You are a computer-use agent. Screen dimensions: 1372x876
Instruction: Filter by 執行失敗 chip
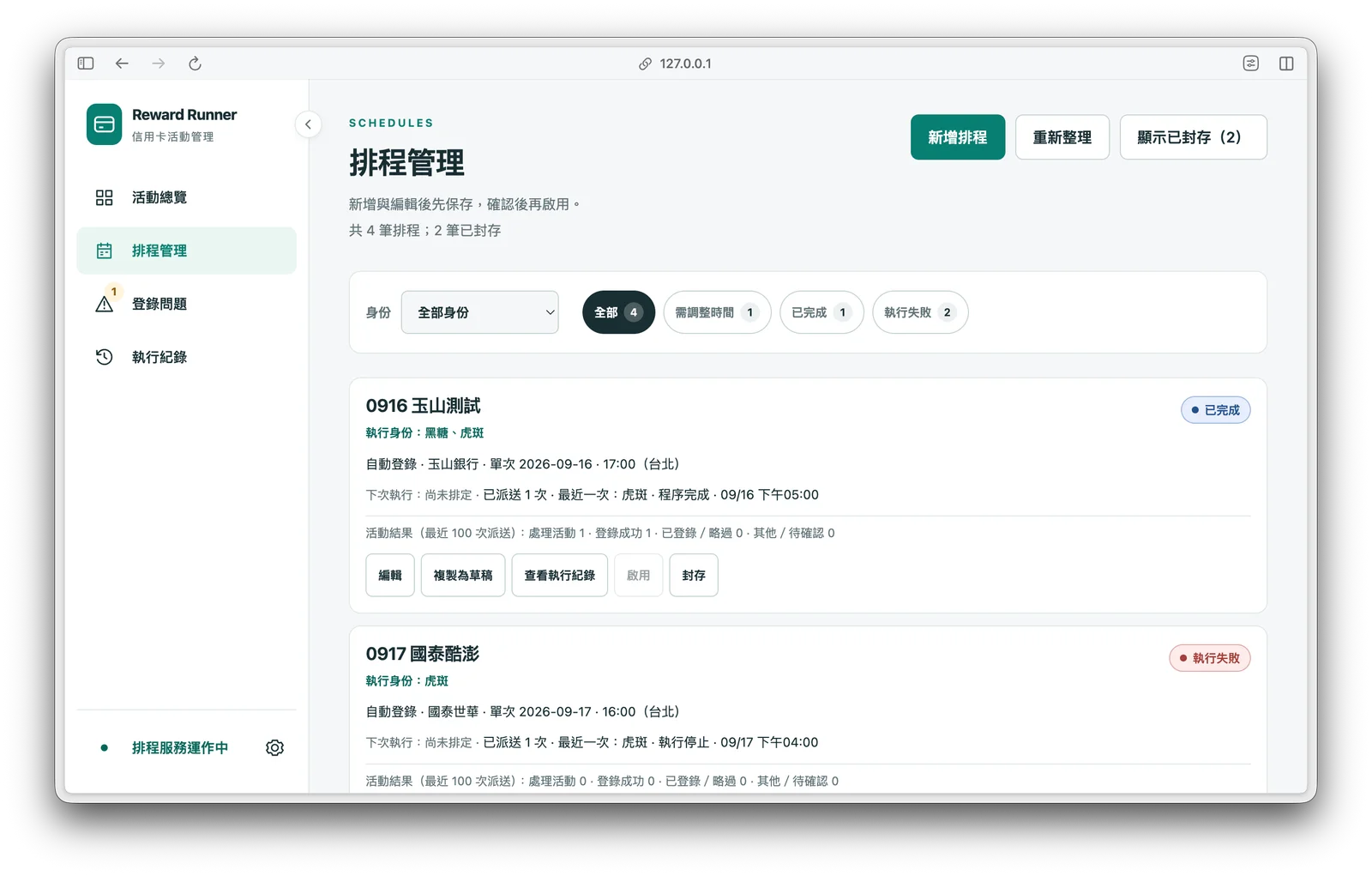(x=920, y=312)
